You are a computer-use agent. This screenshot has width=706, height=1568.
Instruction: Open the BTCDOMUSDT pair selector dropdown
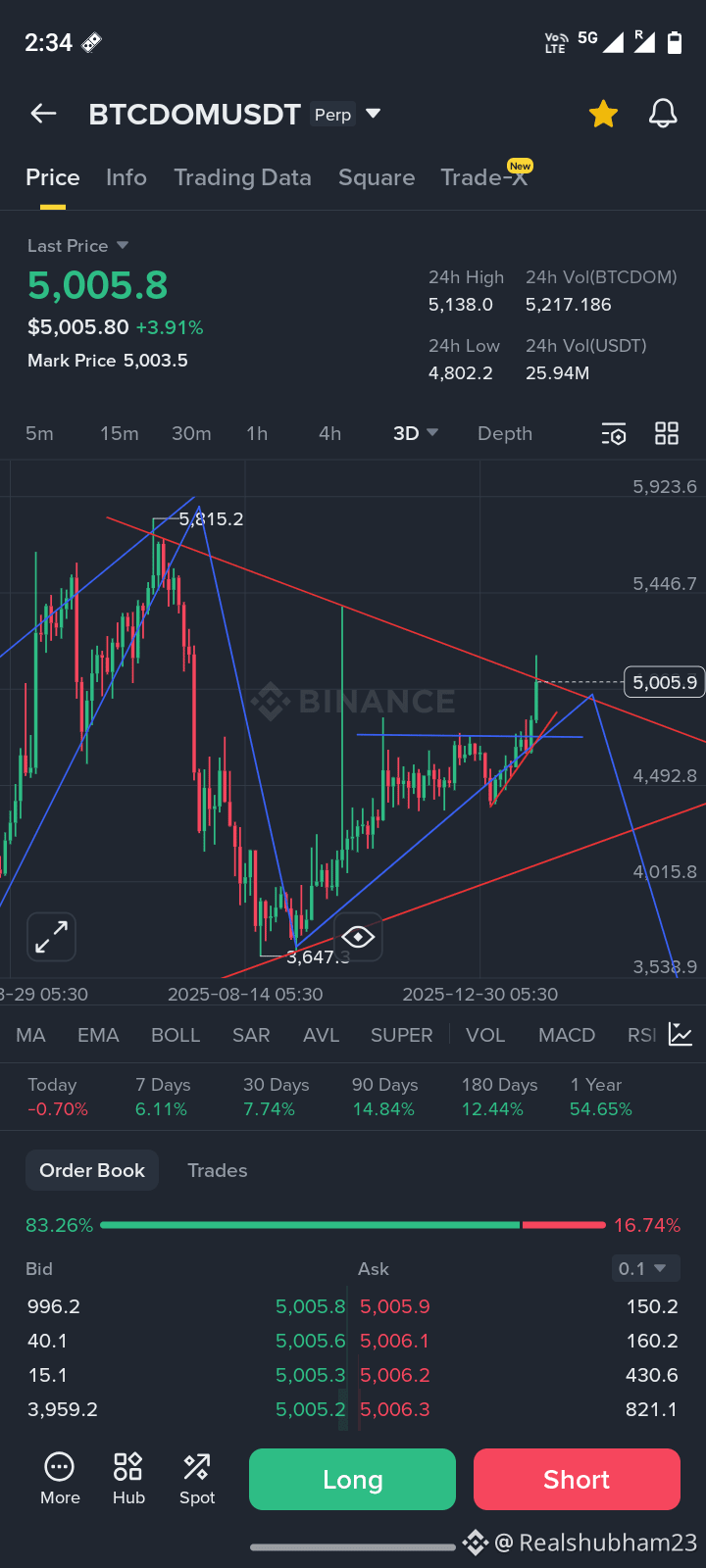point(373,114)
